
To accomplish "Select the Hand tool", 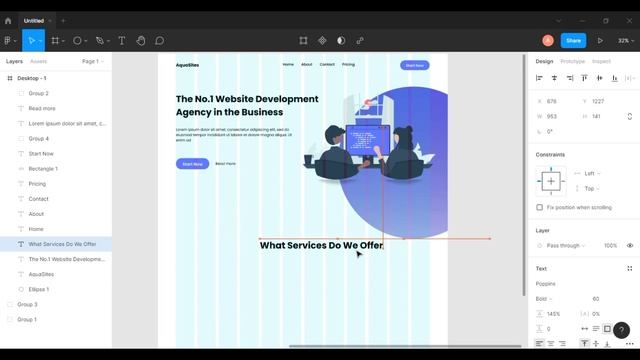I will (141, 40).
